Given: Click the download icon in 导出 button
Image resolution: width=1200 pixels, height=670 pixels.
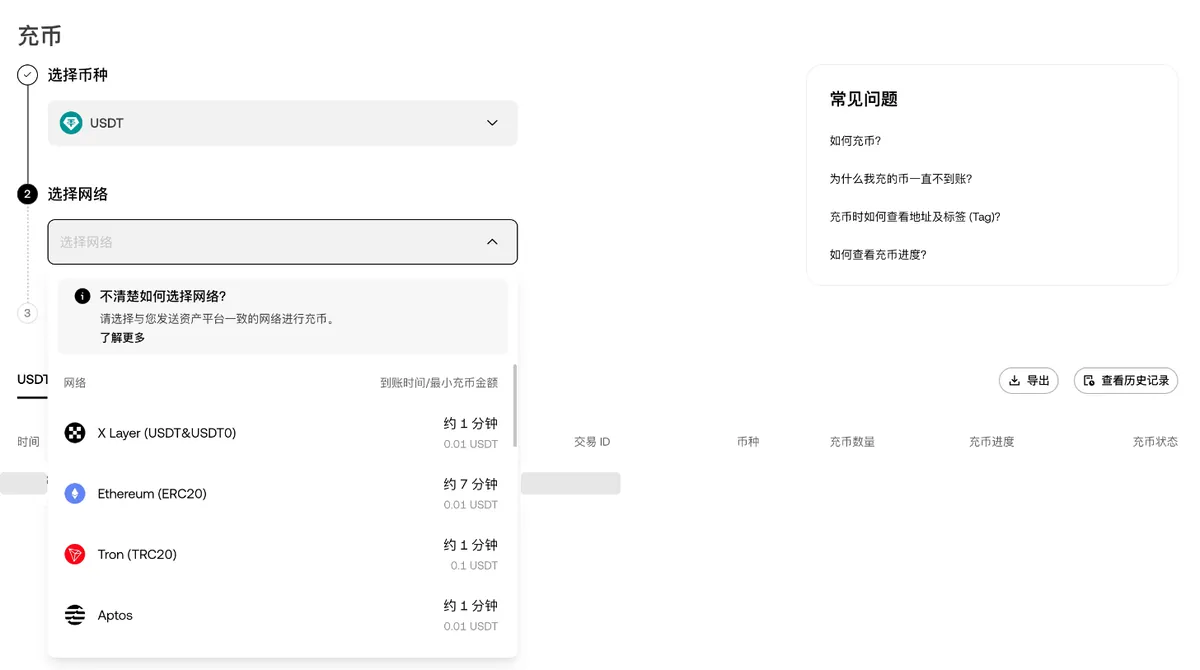Looking at the screenshot, I should point(1014,381).
